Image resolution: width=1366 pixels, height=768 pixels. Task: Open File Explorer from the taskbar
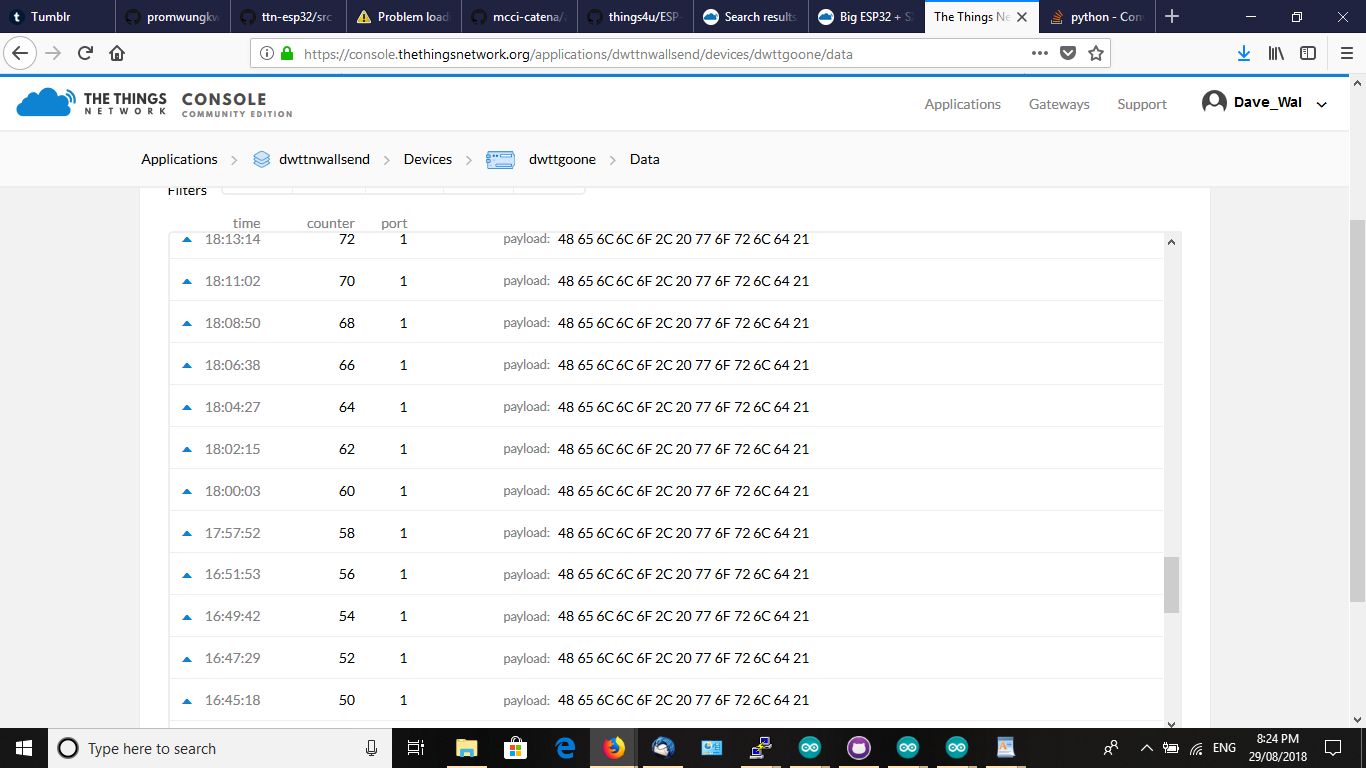click(466, 748)
